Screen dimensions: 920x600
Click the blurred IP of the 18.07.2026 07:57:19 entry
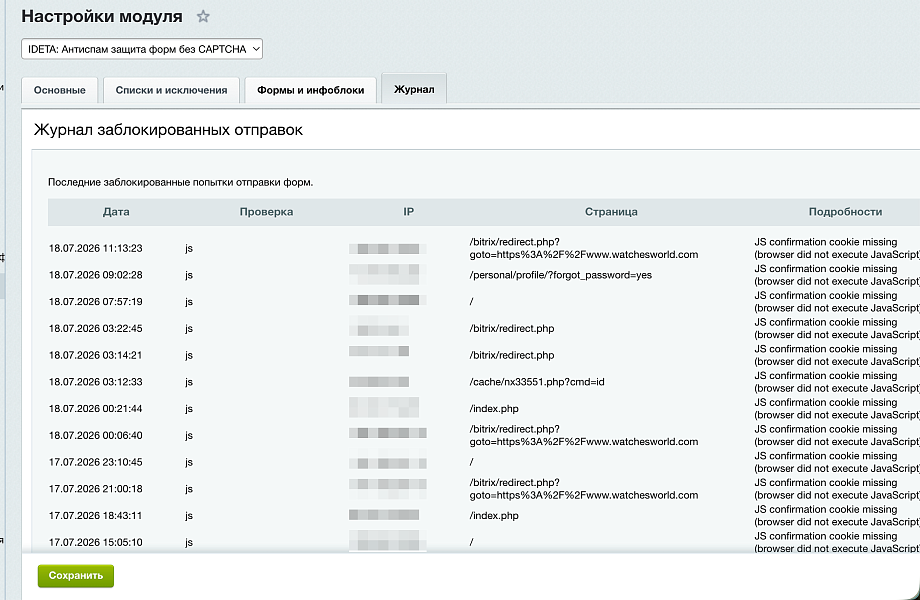coord(387,300)
